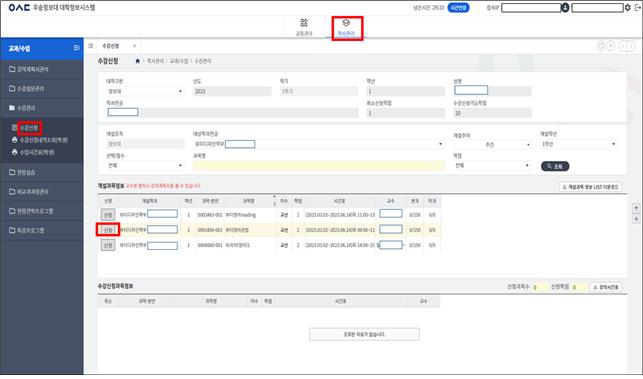Click the 조회 search button

coord(555,166)
